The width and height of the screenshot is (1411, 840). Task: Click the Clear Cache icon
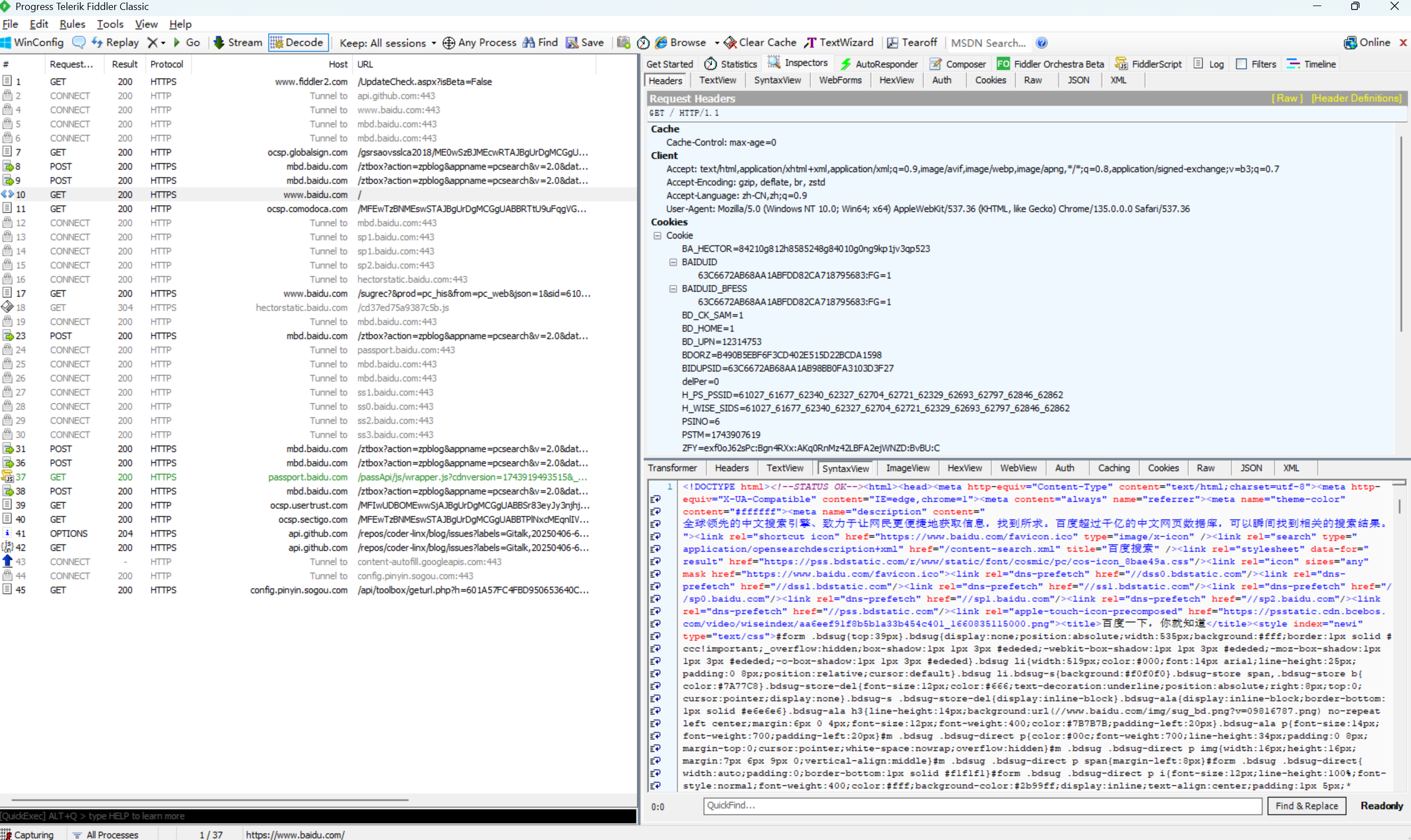click(x=730, y=43)
